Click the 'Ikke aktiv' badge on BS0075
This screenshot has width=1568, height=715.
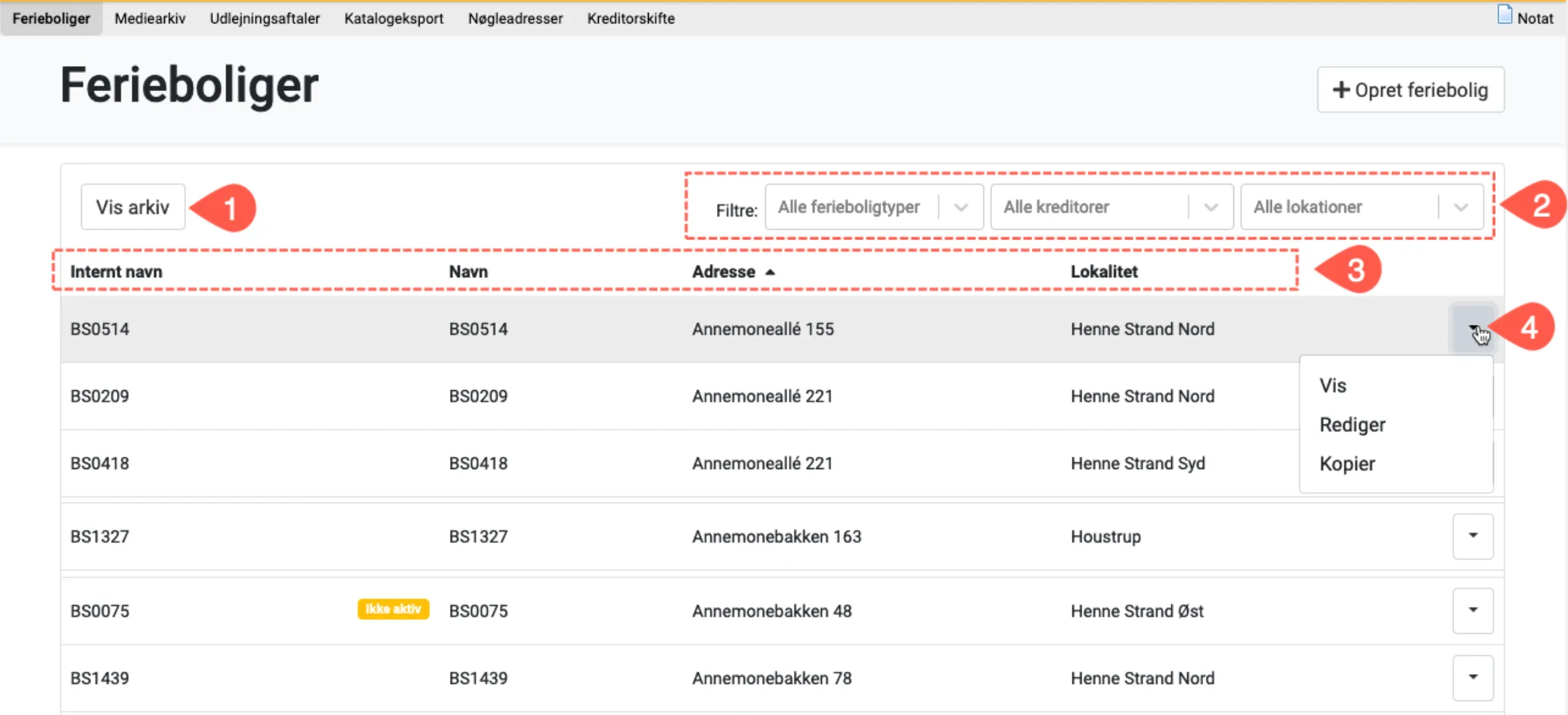click(393, 609)
